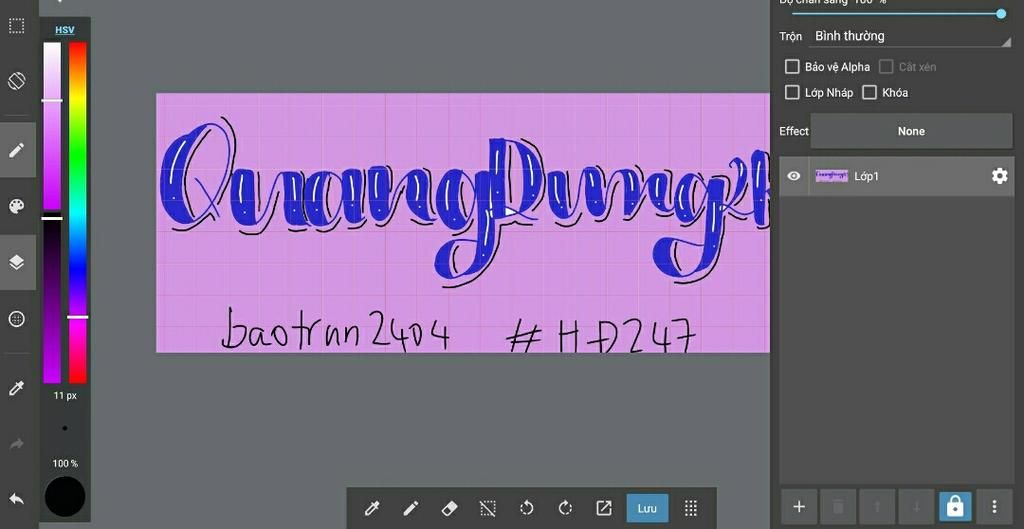Open the color palette panel icon

(16, 206)
